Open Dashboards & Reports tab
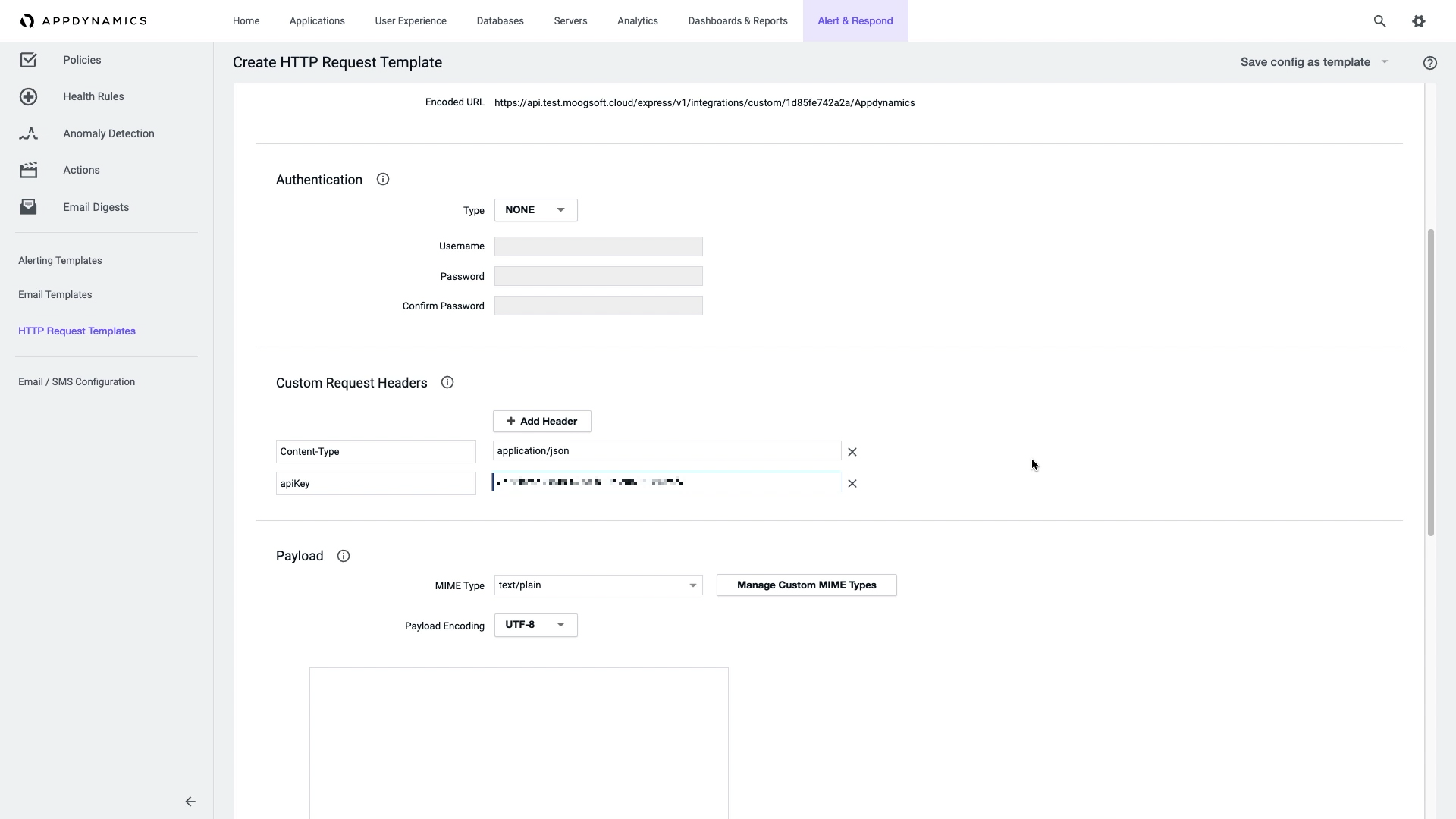 coord(738,21)
